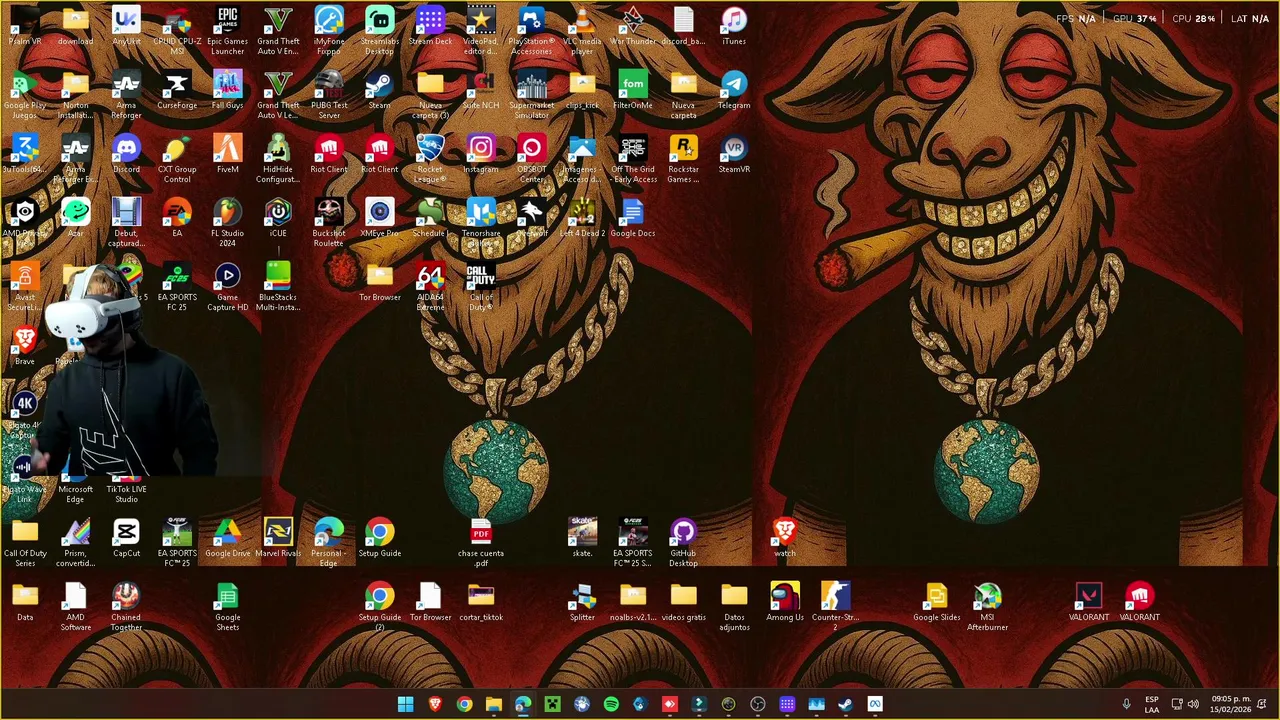Open iTunes desktop shortcut
This screenshot has width=1280, height=720.
734,27
